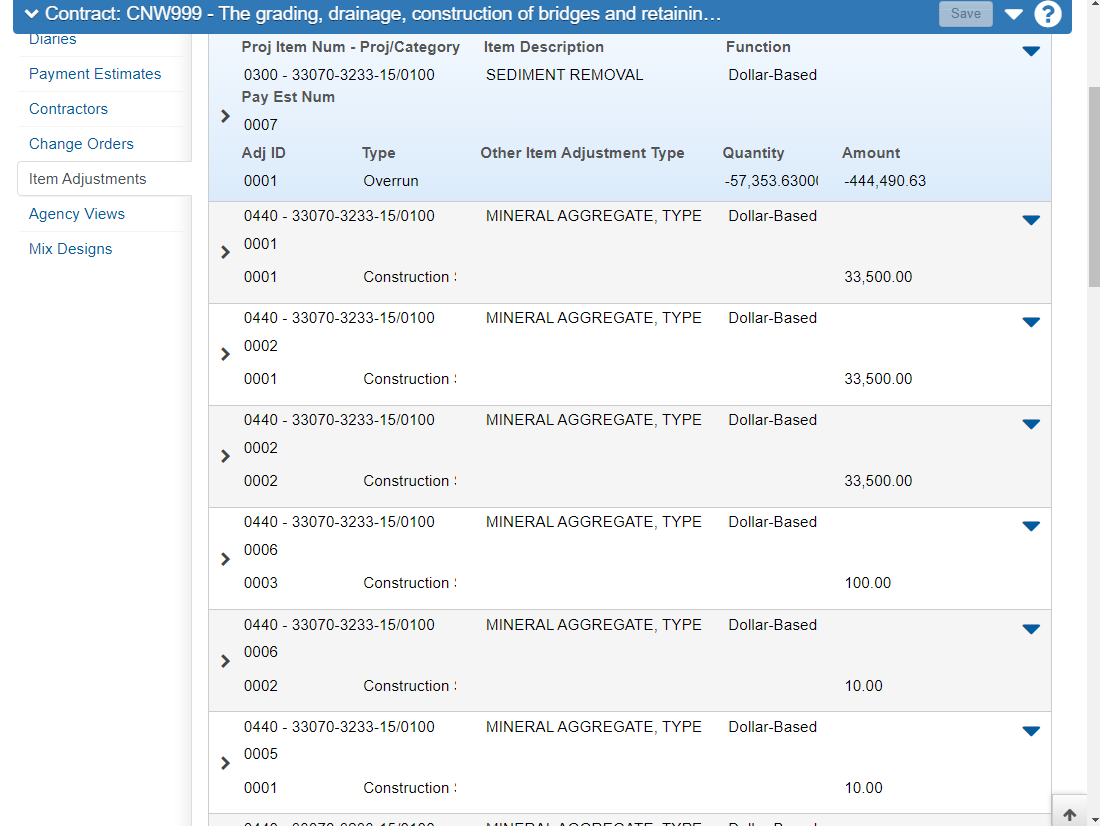Click the Adj ID column header
The image size is (1100, 826).
pyautogui.click(x=263, y=153)
